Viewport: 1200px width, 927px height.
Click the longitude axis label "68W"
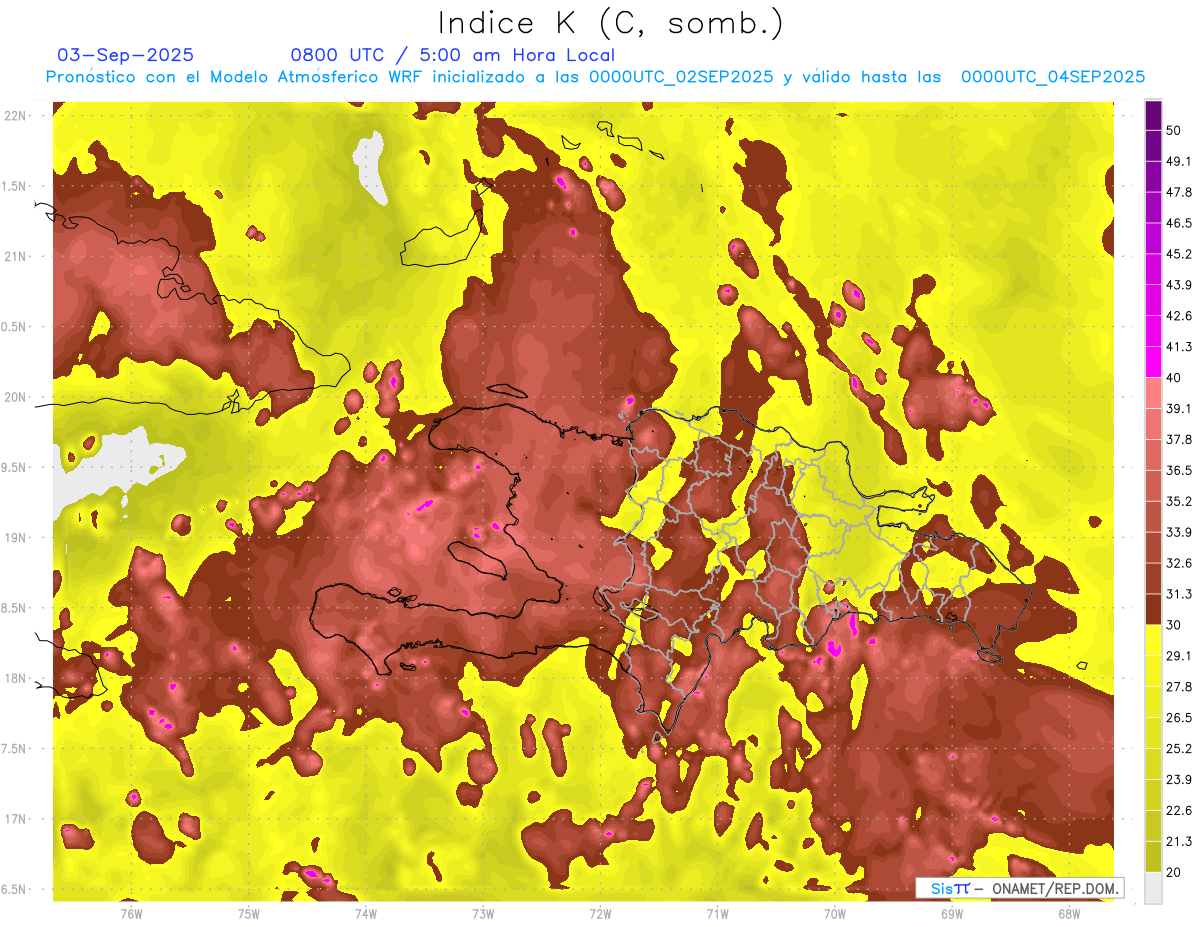pos(1069,913)
